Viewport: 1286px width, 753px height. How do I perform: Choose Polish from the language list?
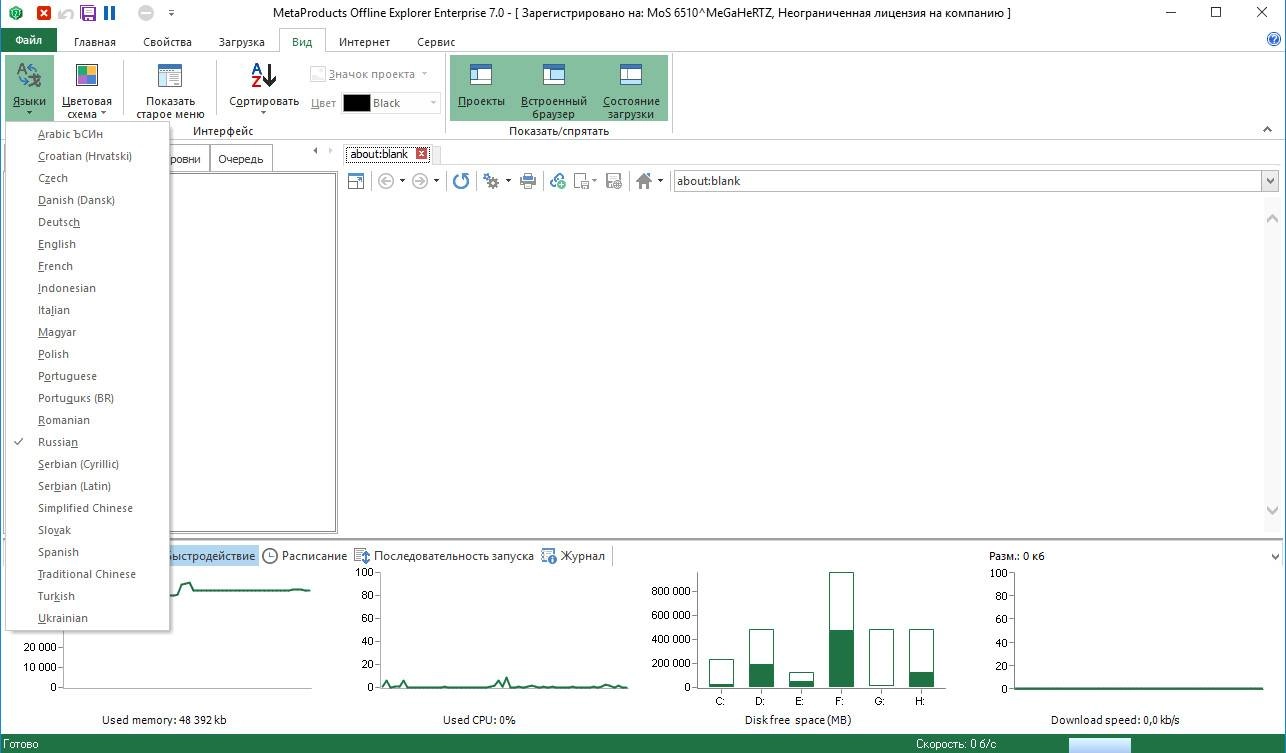[x=88, y=354]
